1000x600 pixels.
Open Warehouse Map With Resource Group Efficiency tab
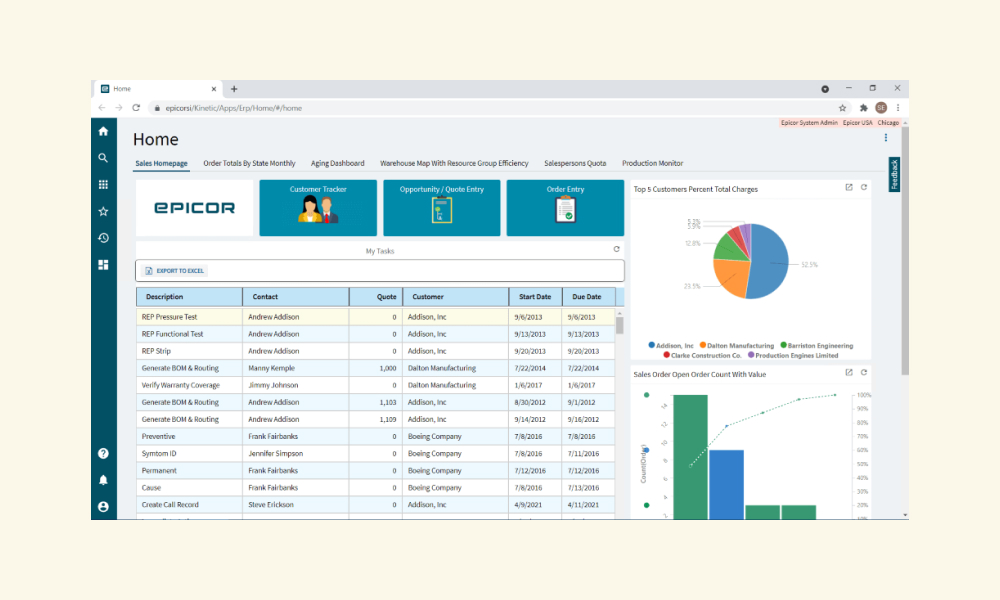454,163
